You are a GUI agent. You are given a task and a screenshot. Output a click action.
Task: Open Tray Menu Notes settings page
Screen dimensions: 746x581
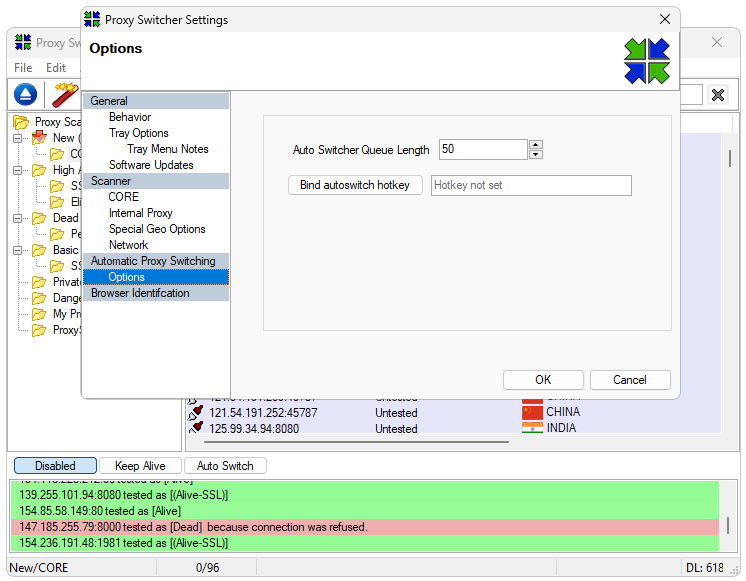tap(167, 149)
